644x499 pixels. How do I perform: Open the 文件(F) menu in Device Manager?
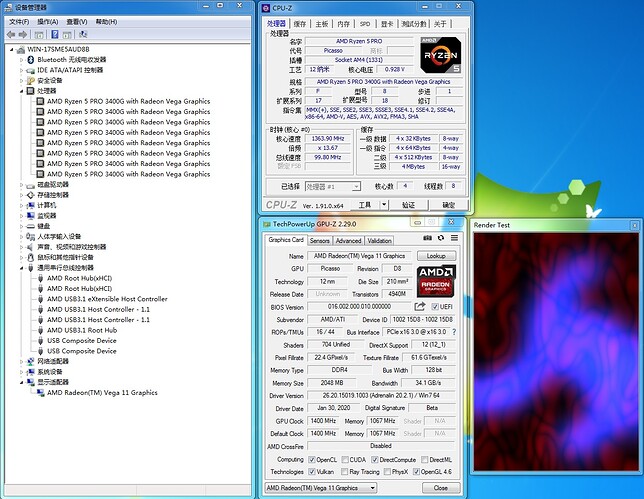[x=19, y=21]
